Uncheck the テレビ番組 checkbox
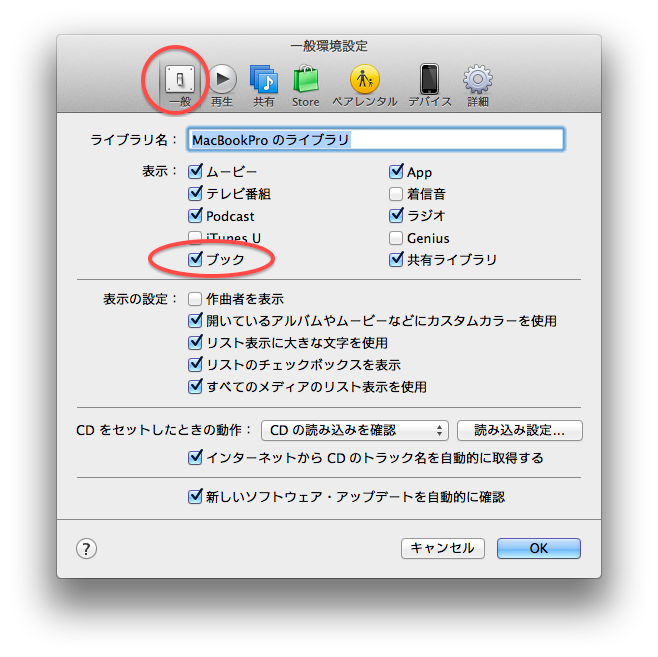Viewport: 658px width, 657px height. coord(195,193)
